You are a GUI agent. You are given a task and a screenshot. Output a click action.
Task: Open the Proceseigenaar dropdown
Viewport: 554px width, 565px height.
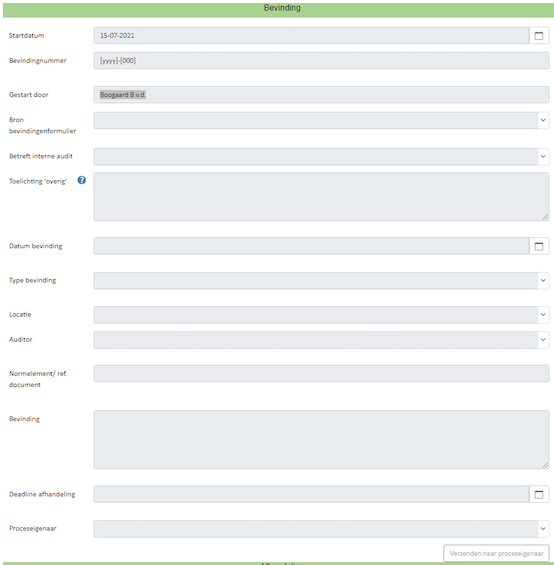[543, 529]
